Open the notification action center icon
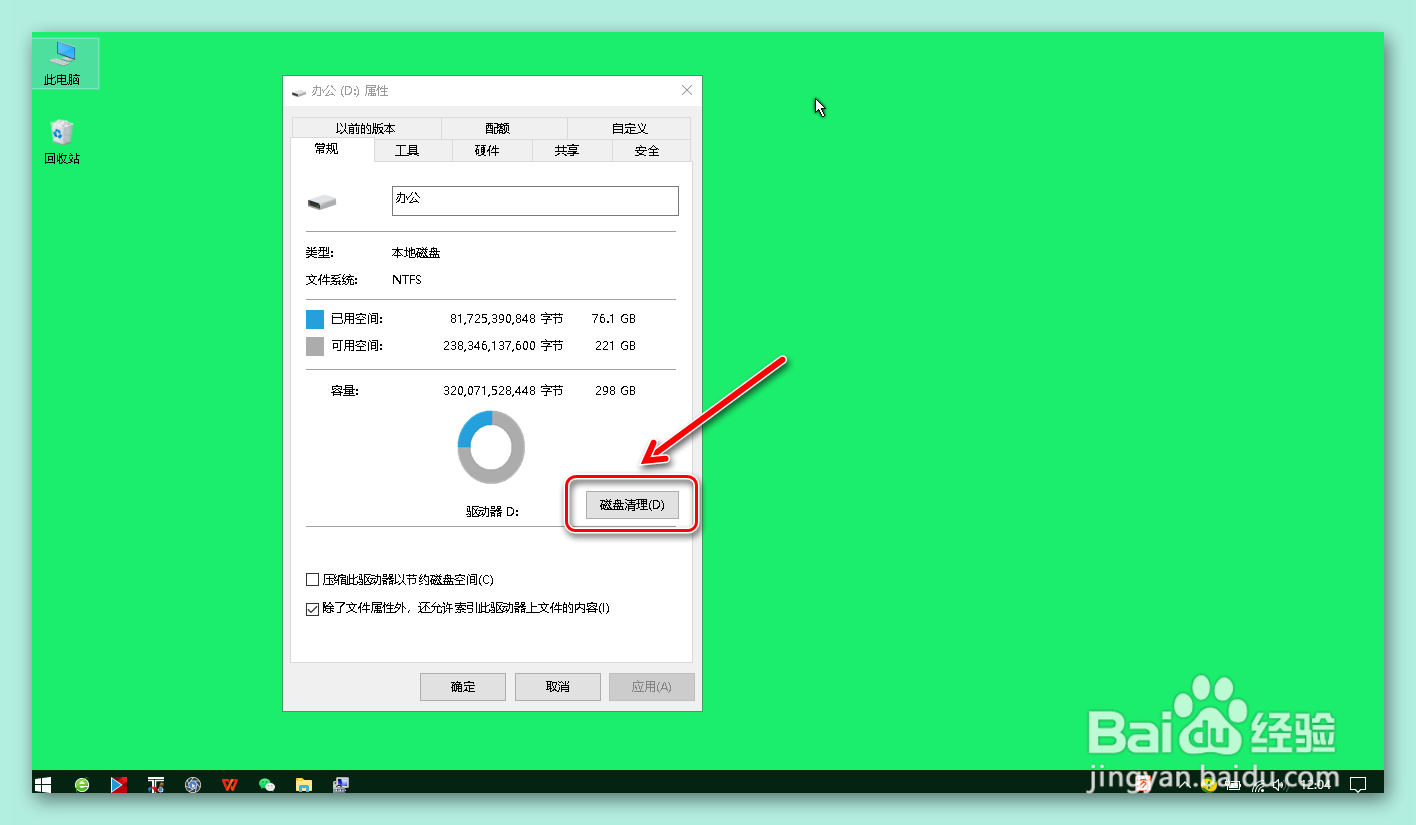The height and width of the screenshot is (825, 1416). (1357, 785)
